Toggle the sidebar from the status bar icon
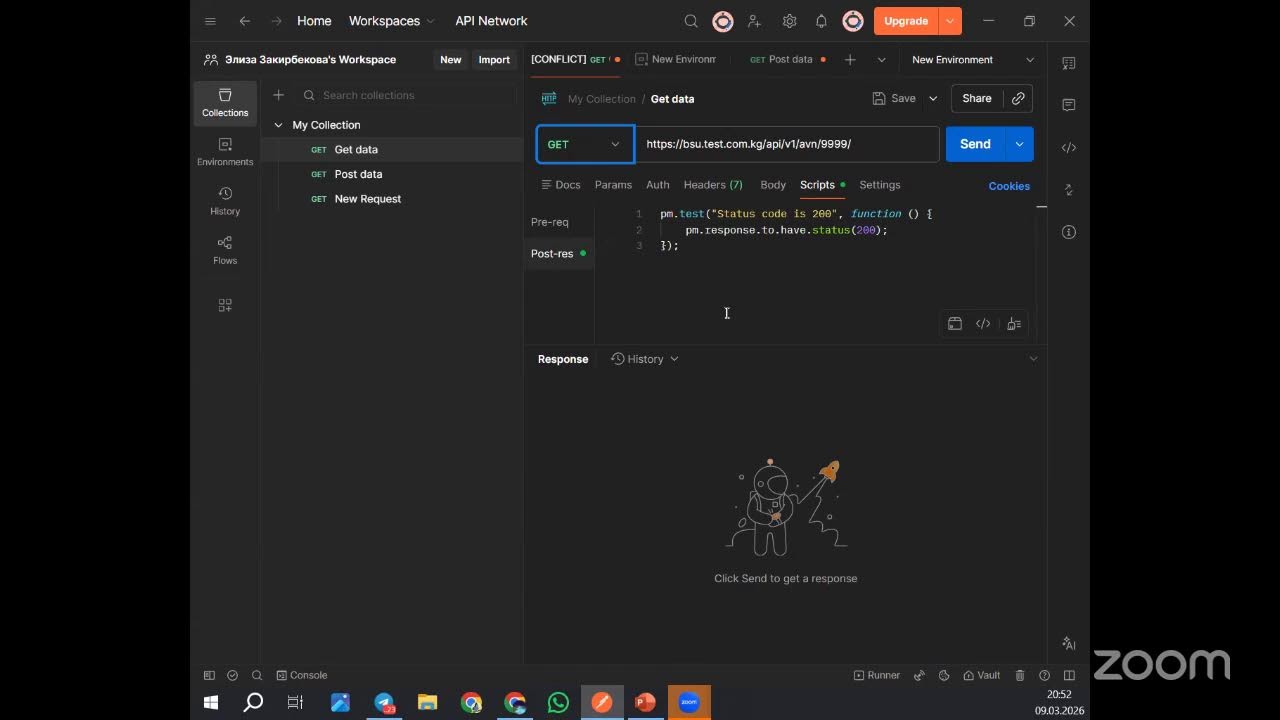 pos(209,675)
